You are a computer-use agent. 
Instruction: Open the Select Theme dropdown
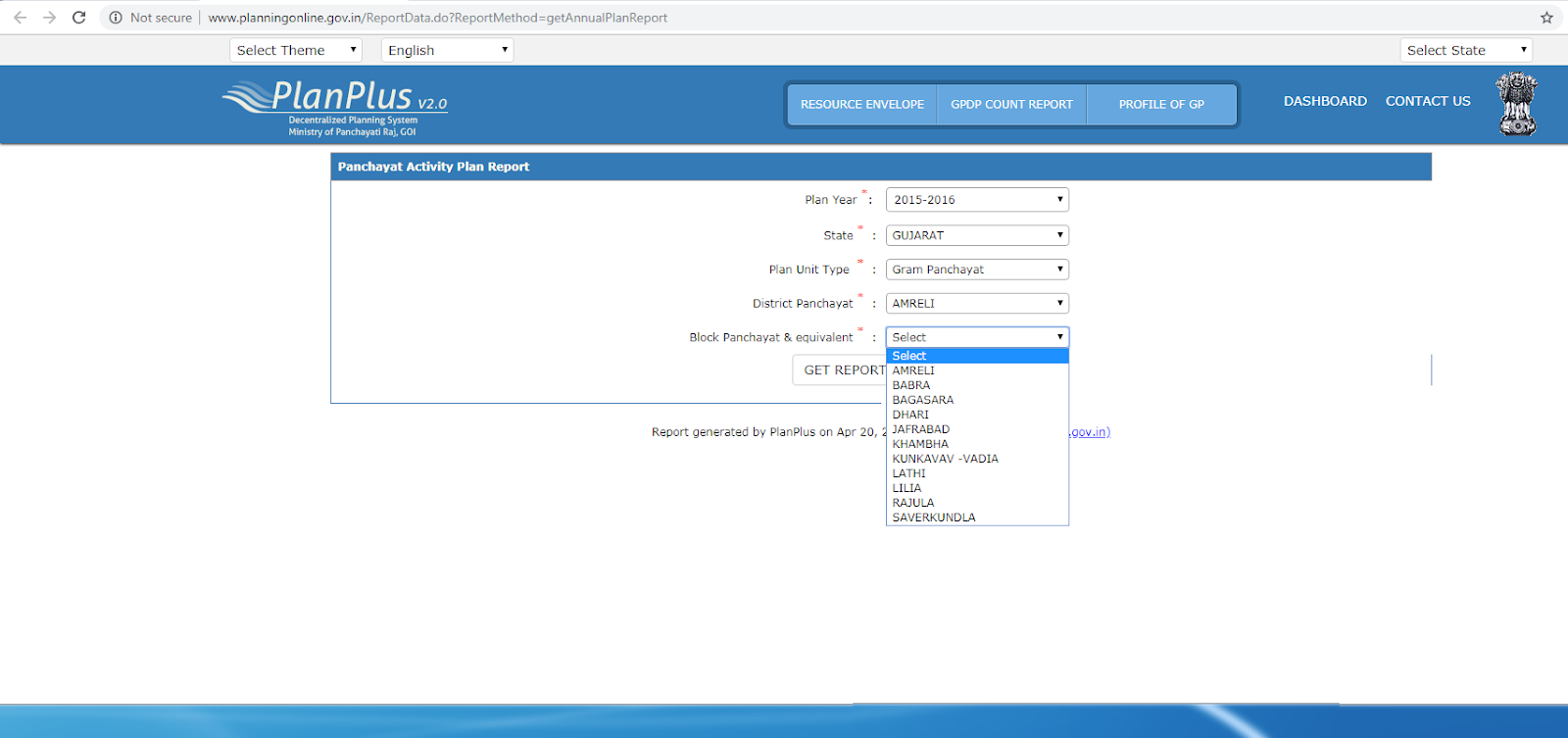(296, 50)
